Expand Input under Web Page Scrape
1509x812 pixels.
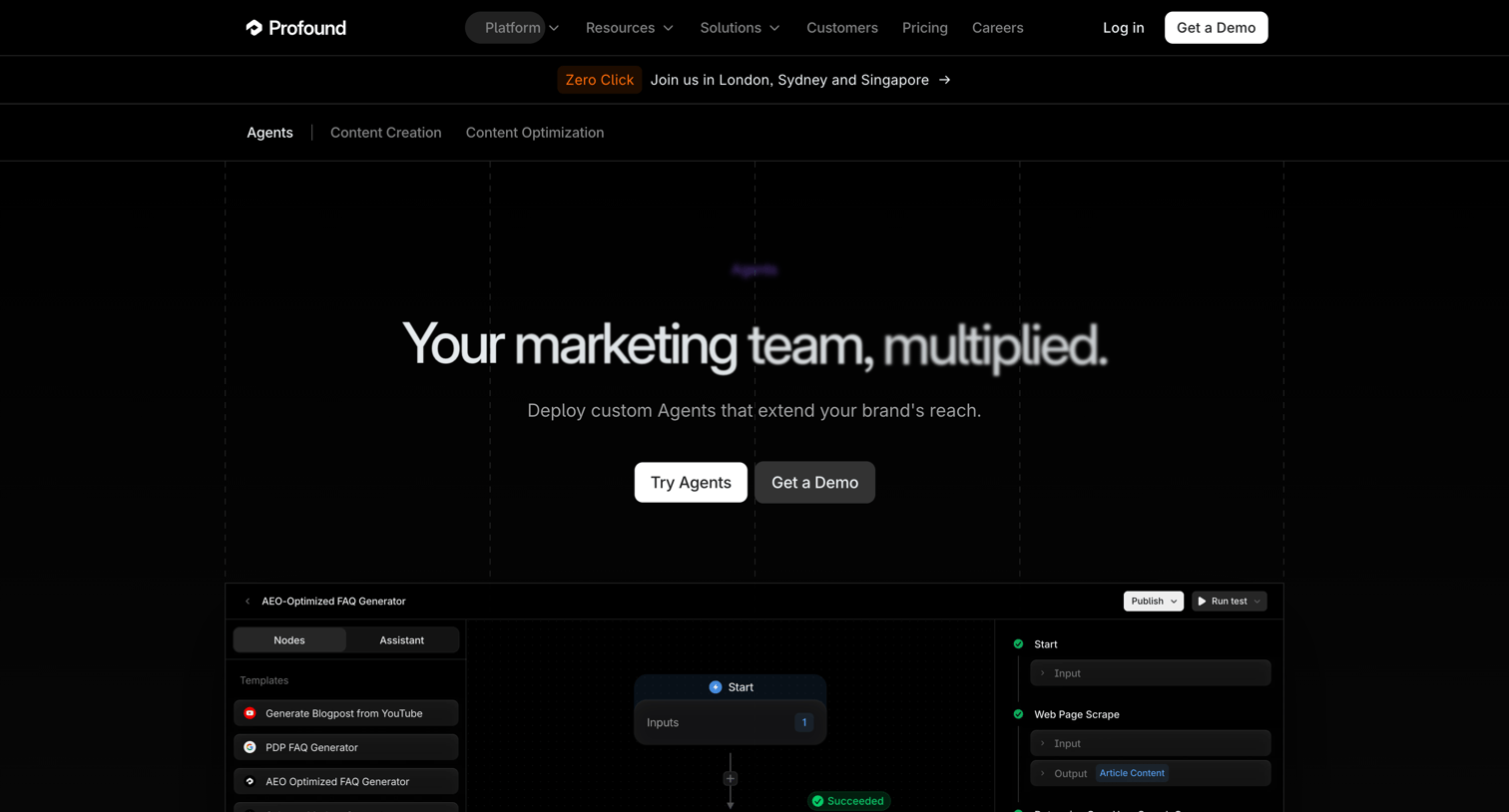pyautogui.click(x=1151, y=743)
